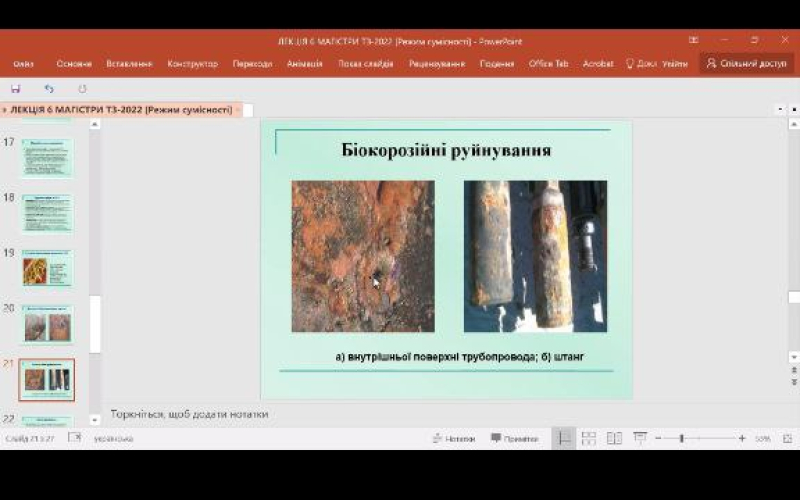Image resolution: width=800 pixels, height=500 pixels.
Task: Open the Design tab 'Конструктор'
Action: pyautogui.click(x=192, y=64)
